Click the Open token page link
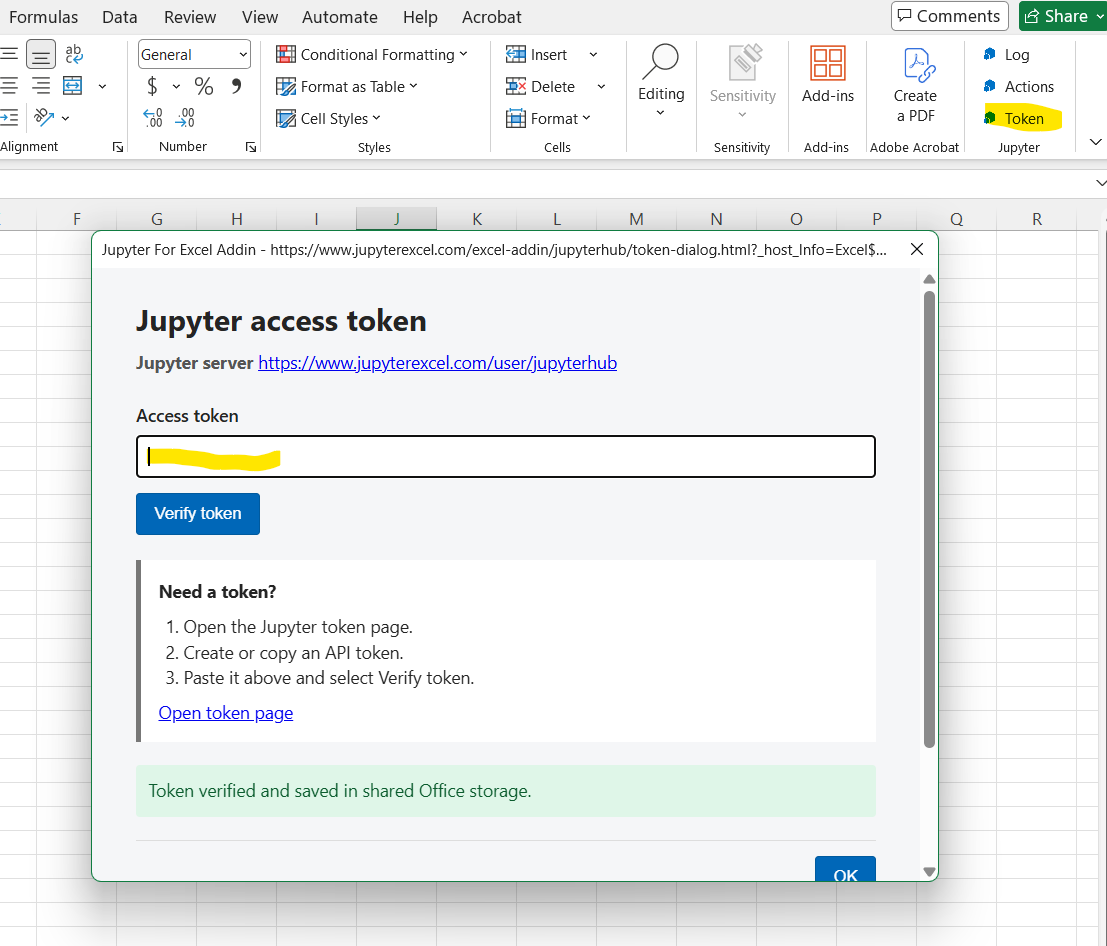Viewport: 1107px width, 946px height. coord(225,713)
